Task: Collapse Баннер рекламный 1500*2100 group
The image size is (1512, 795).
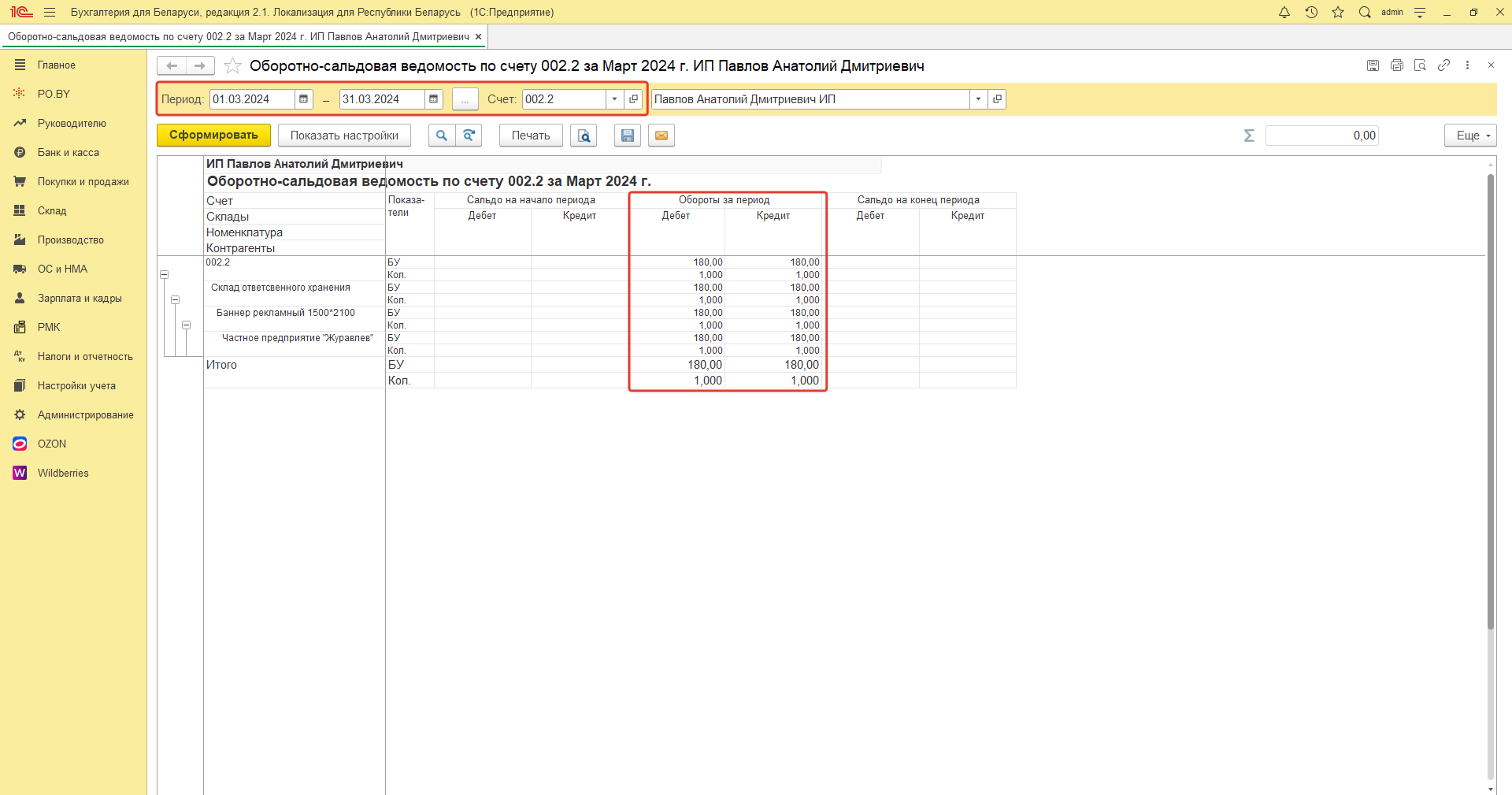Action: click(187, 325)
